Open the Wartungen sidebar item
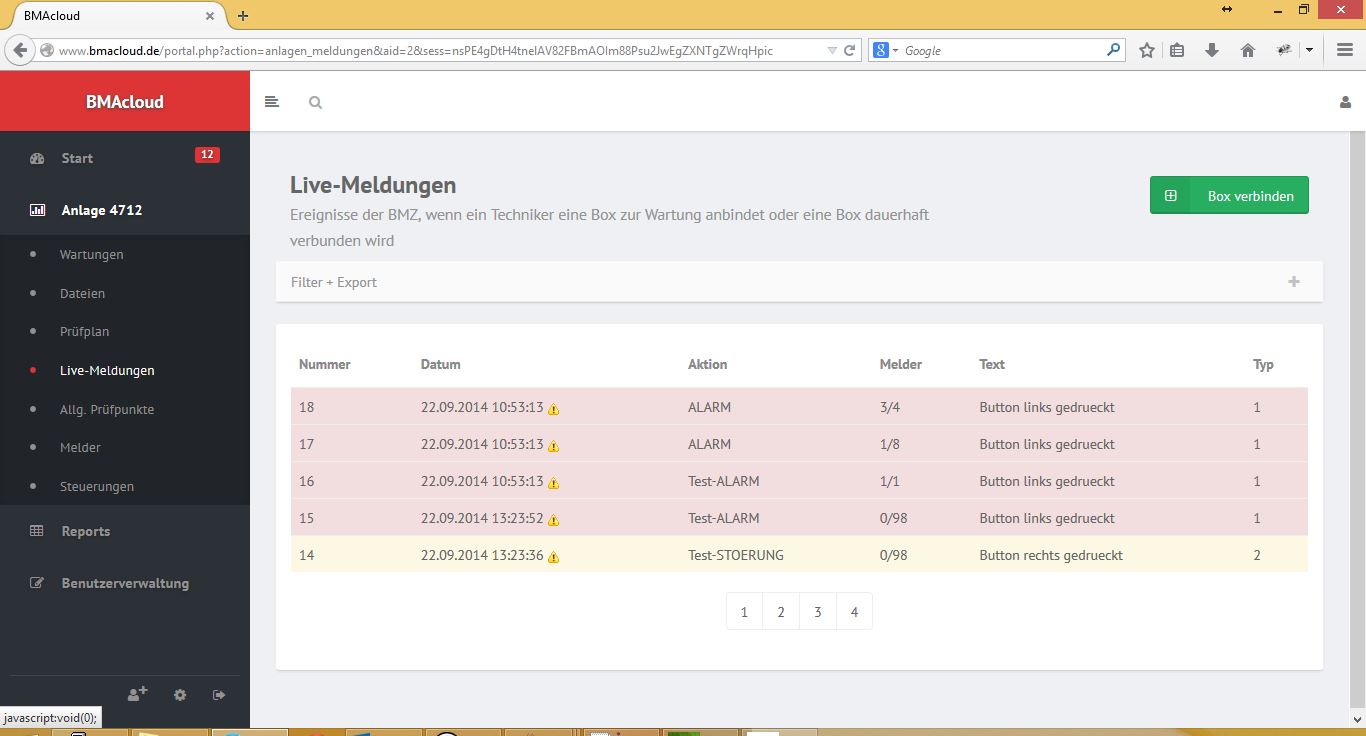Screen dimensions: 1366x736 (x=91, y=254)
